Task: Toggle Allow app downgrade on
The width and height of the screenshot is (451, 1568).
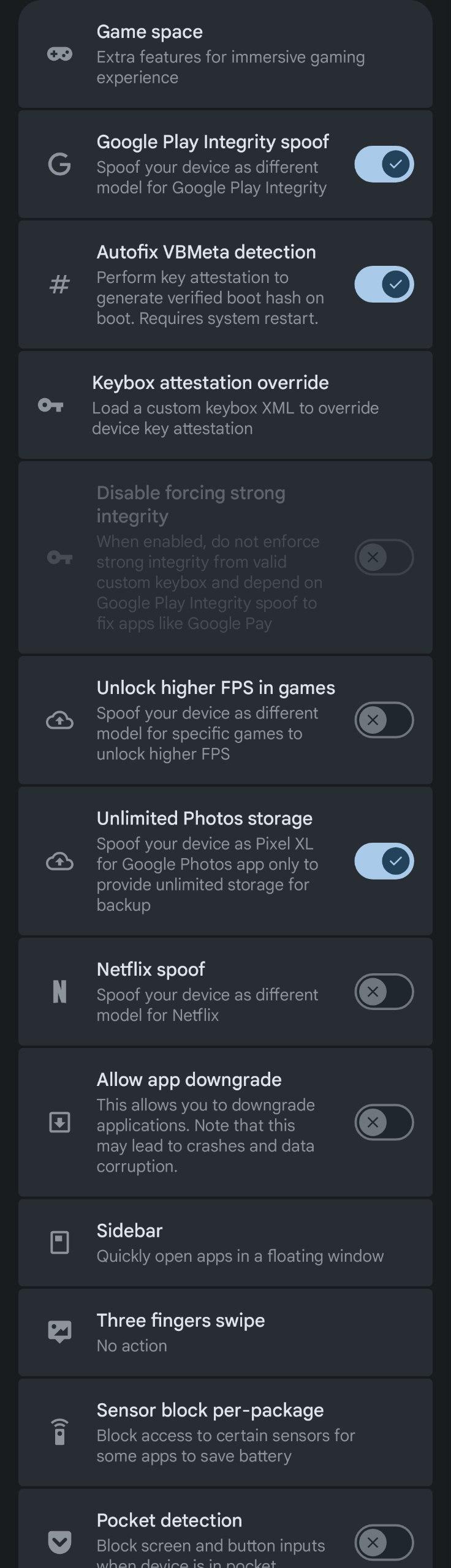Action: 384,1122
